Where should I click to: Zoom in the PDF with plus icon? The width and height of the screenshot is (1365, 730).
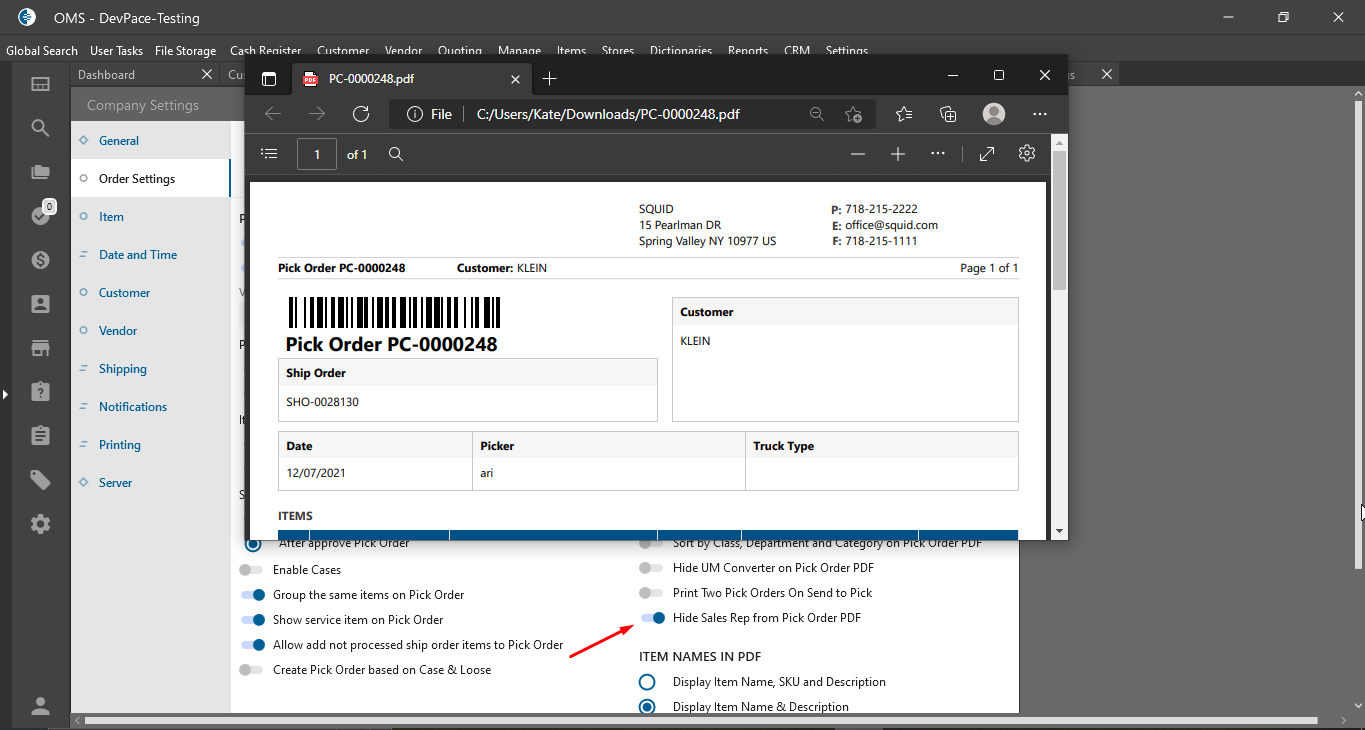point(898,154)
